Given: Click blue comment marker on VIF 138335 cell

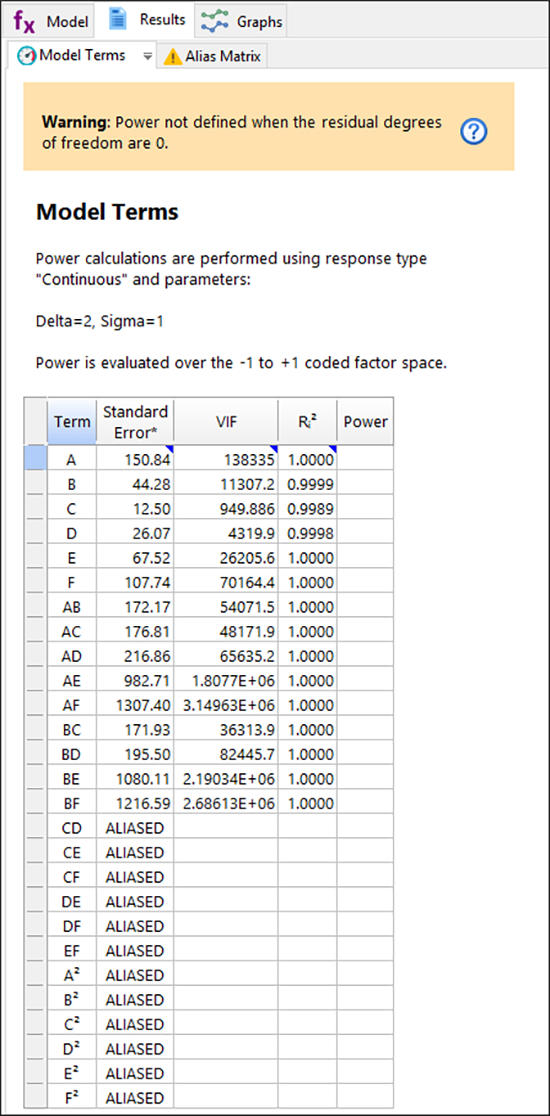Looking at the screenshot, I should 274,449.
